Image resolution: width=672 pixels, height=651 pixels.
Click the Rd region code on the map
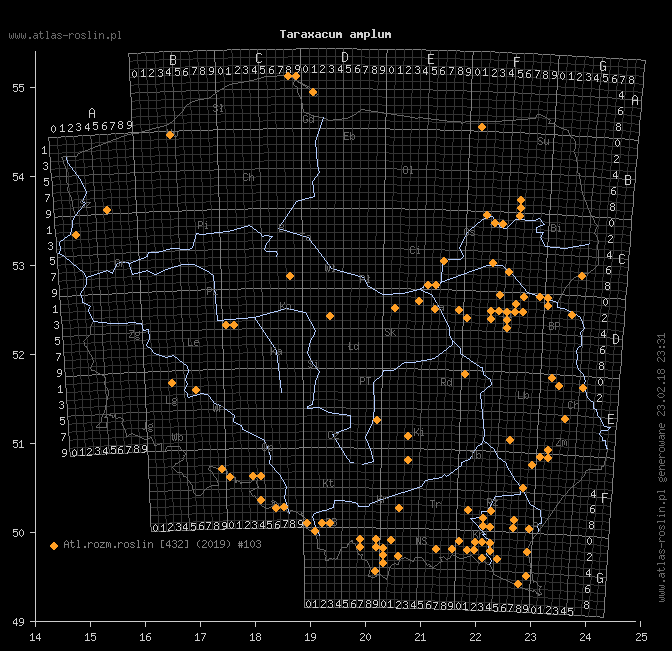(x=447, y=382)
